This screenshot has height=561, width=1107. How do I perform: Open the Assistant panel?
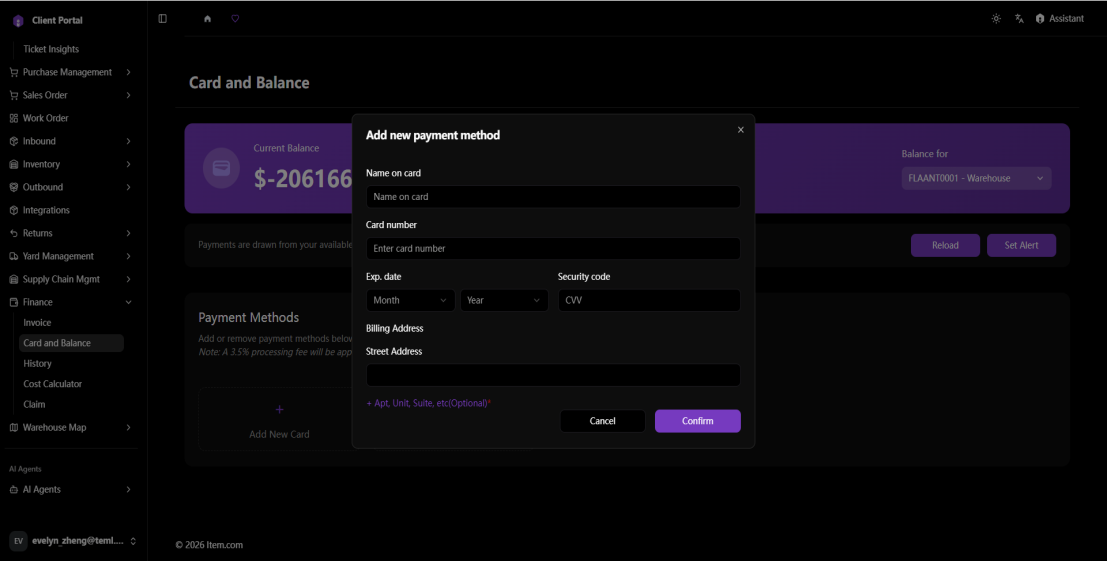pos(1060,19)
